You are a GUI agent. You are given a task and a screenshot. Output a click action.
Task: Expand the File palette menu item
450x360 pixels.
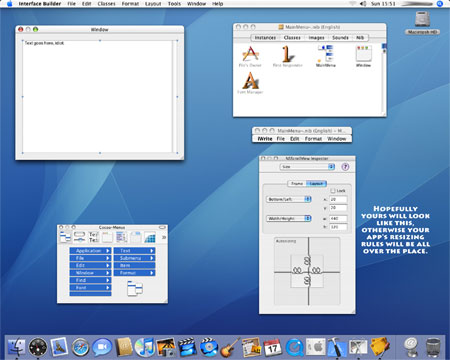coord(90,258)
